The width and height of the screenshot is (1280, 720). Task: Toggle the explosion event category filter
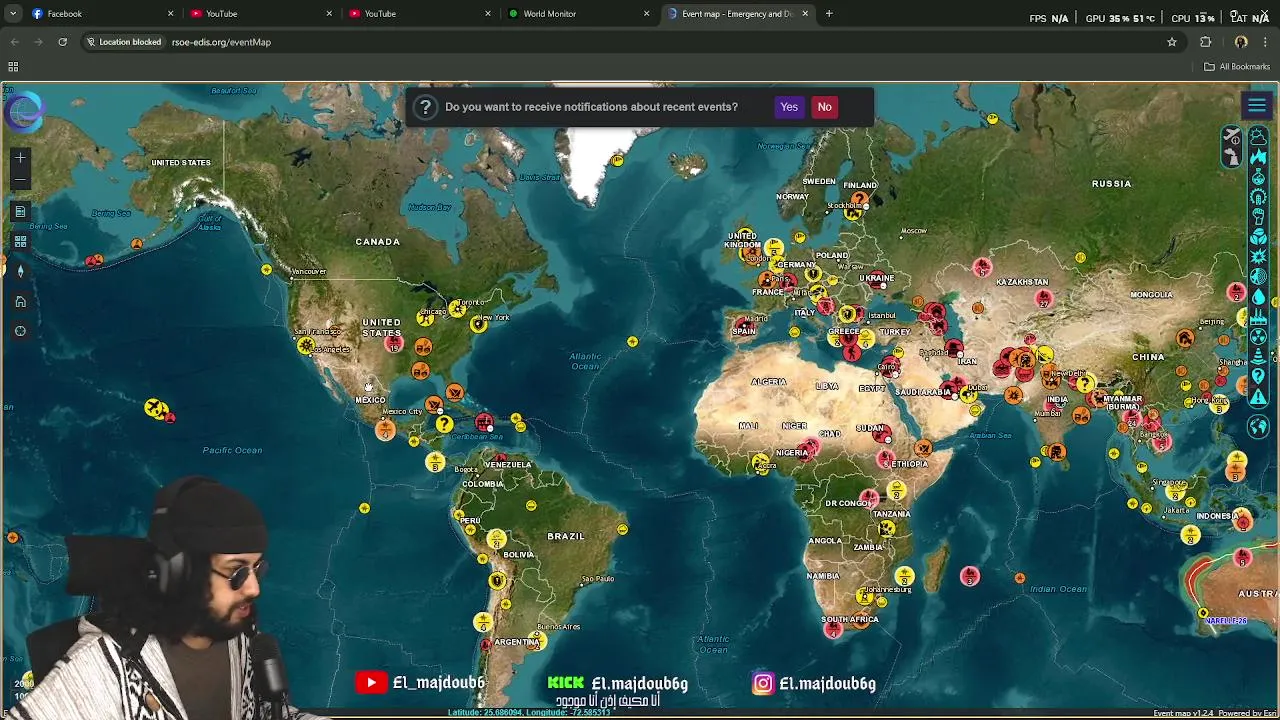1259,255
